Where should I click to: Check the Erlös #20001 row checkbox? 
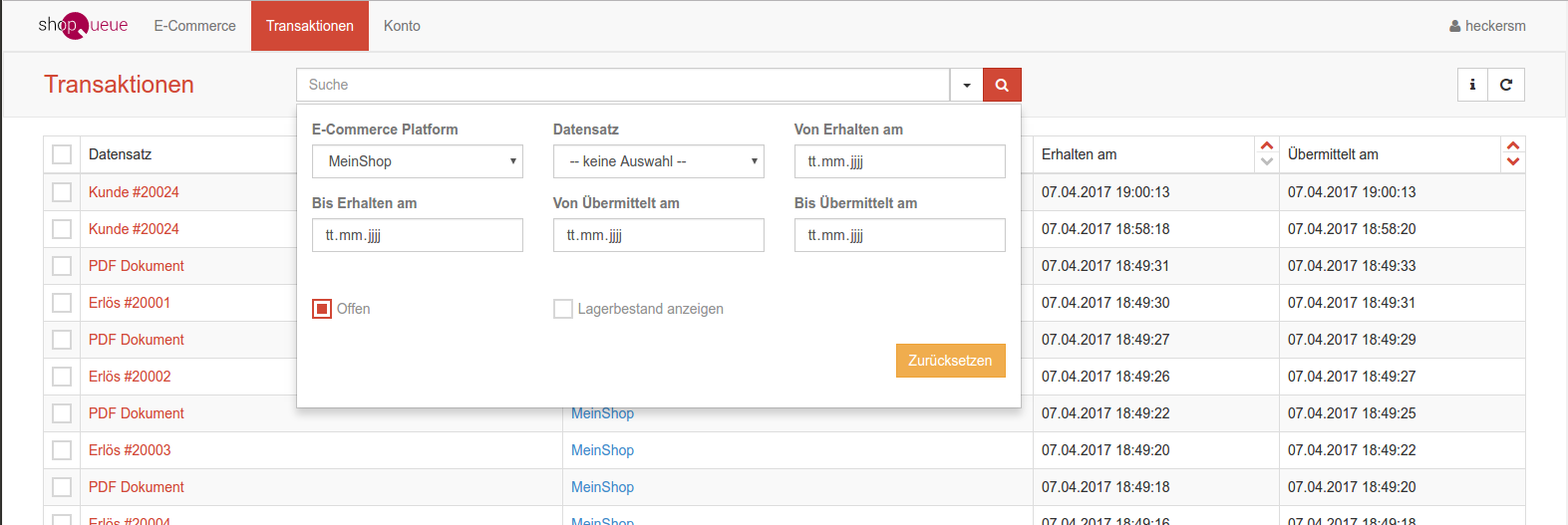click(62, 303)
